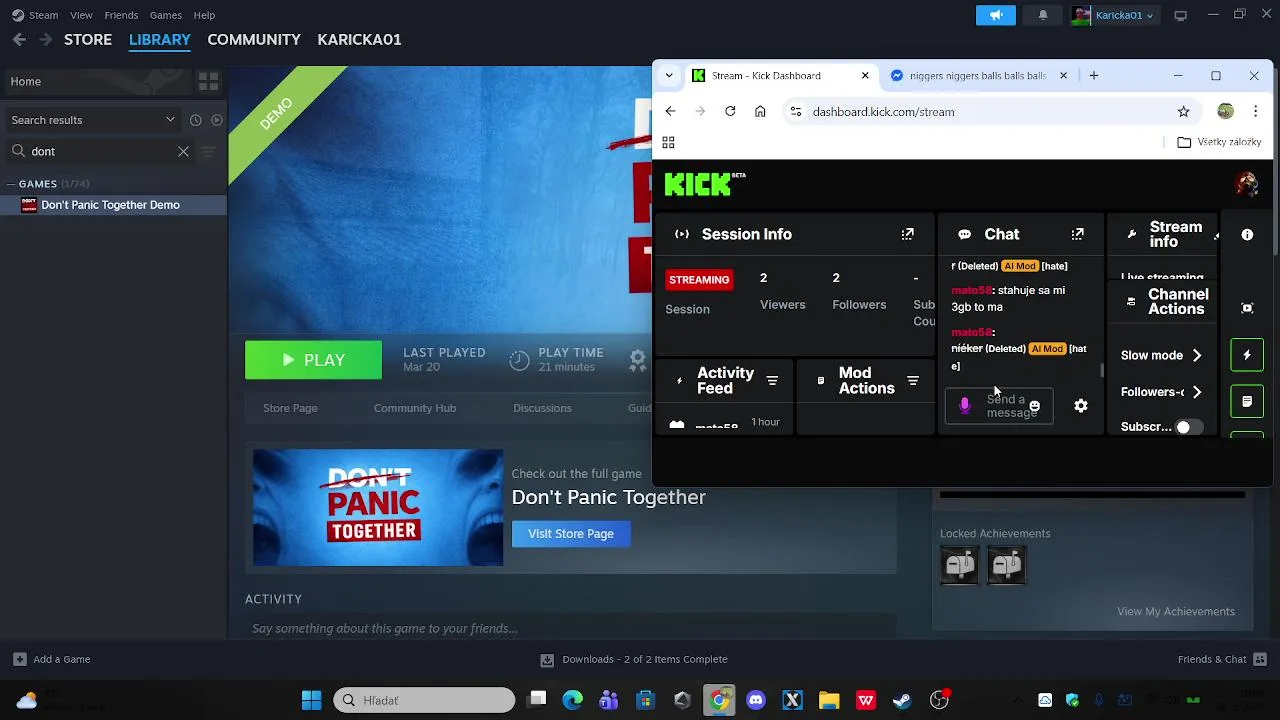
Task: Open the Community Hub tab
Action: click(415, 408)
